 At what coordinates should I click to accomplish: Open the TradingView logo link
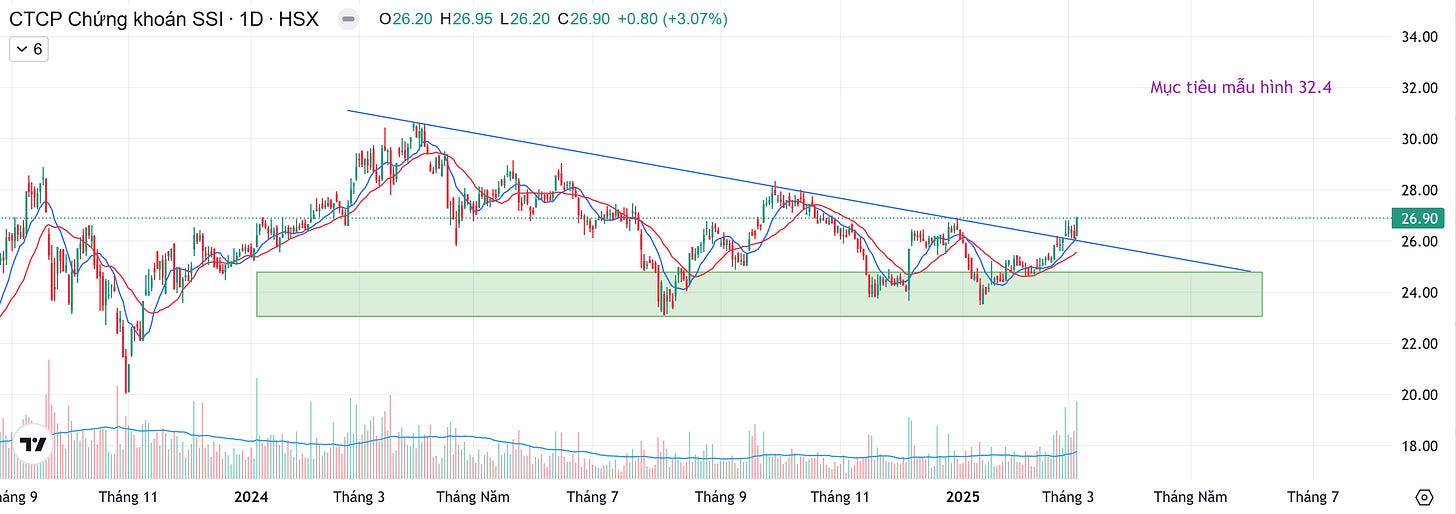34,445
